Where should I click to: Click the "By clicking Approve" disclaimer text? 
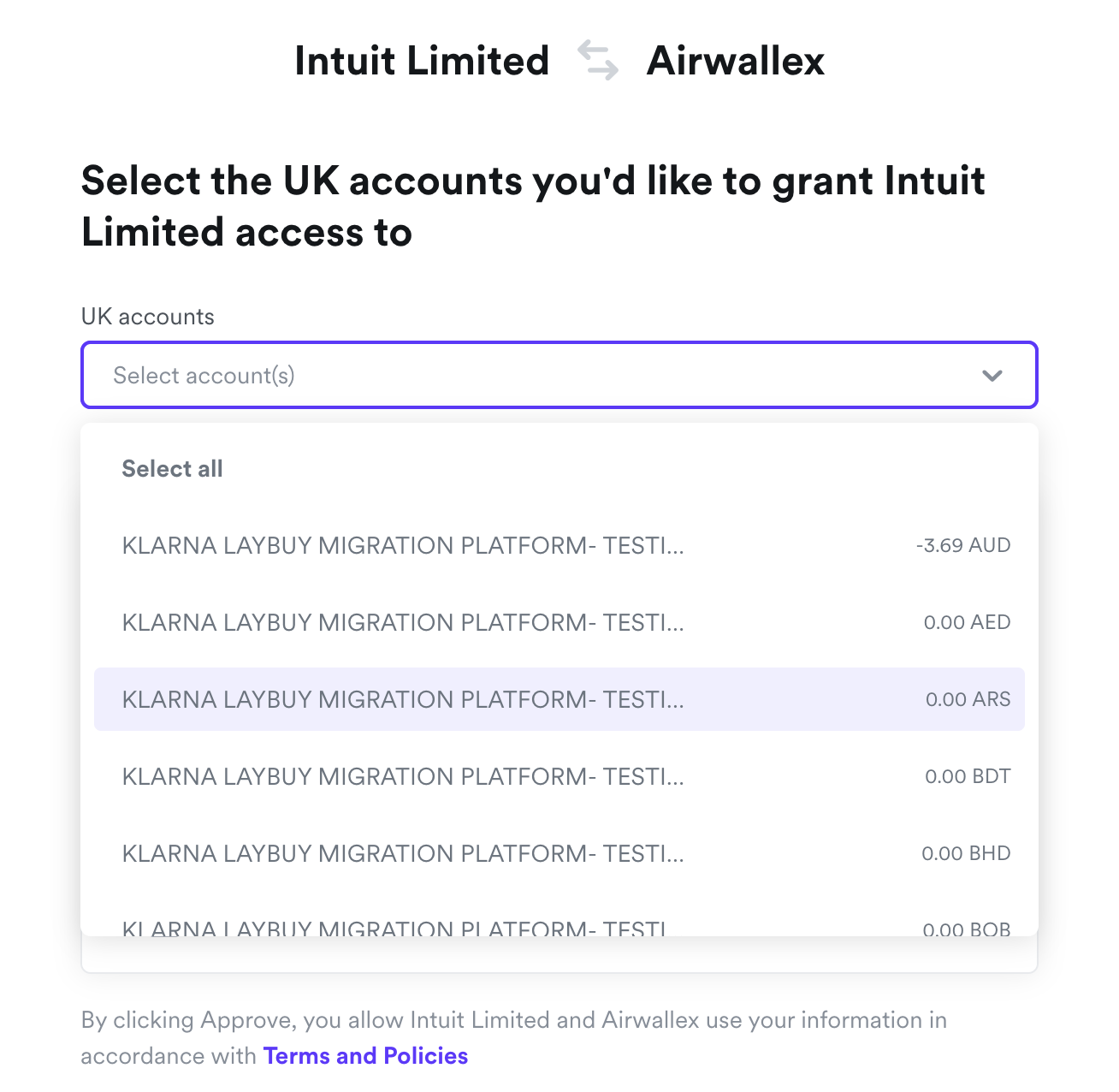pyautogui.click(x=513, y=1020)
